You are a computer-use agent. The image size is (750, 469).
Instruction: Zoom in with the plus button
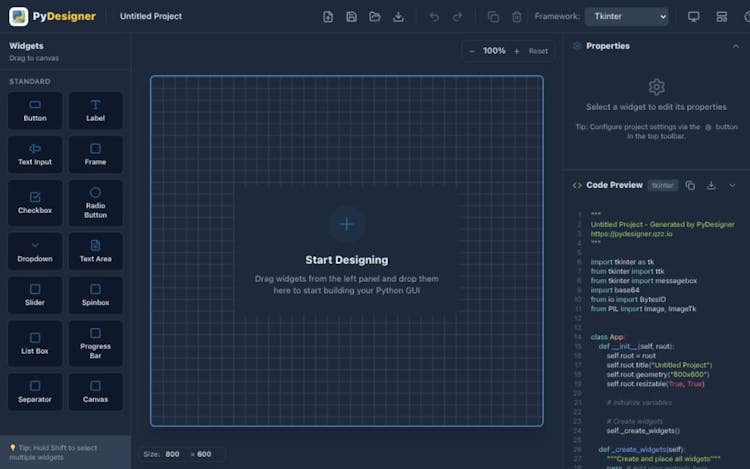point(517,51)
